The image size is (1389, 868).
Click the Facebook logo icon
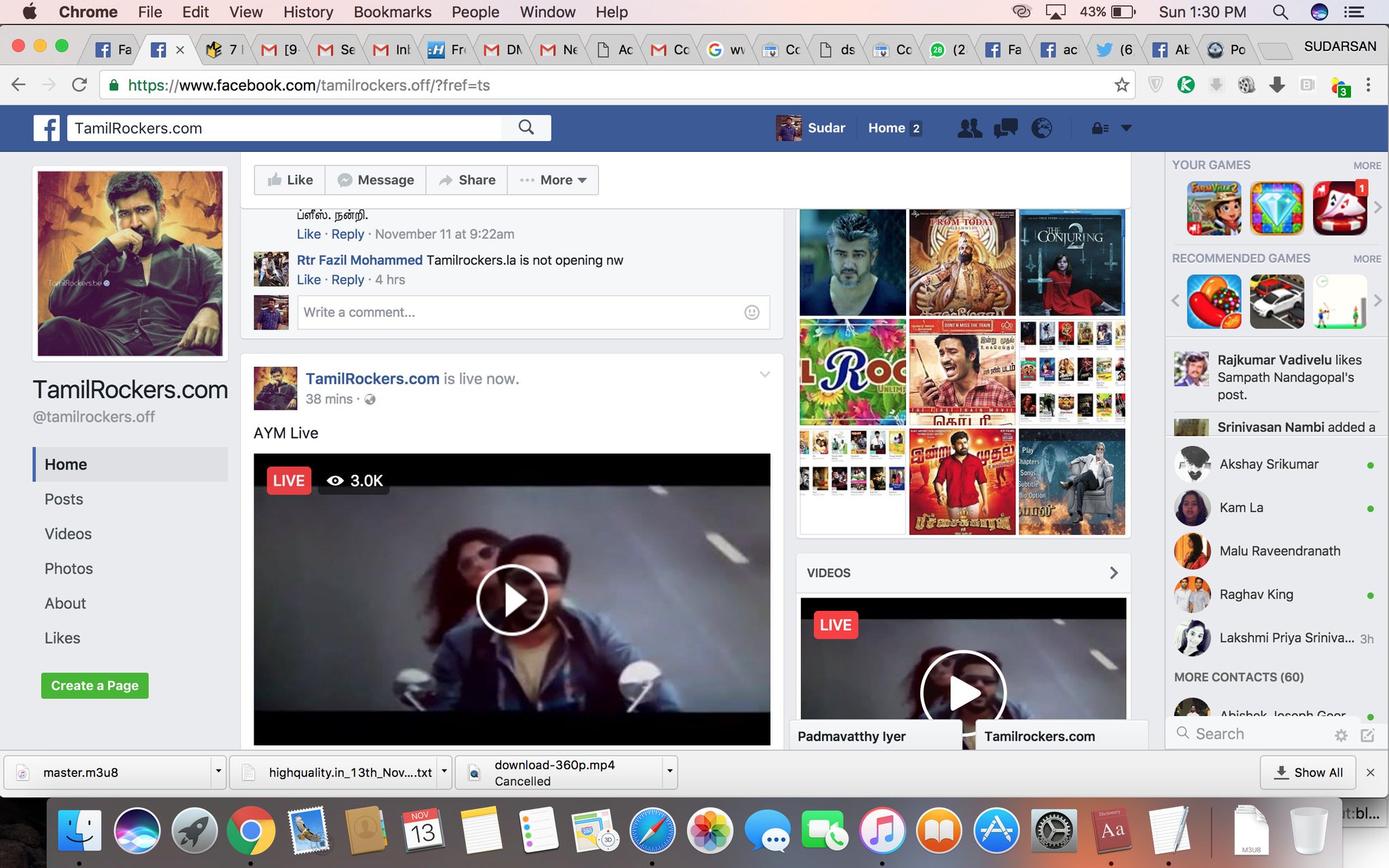(x=47, y=128)
